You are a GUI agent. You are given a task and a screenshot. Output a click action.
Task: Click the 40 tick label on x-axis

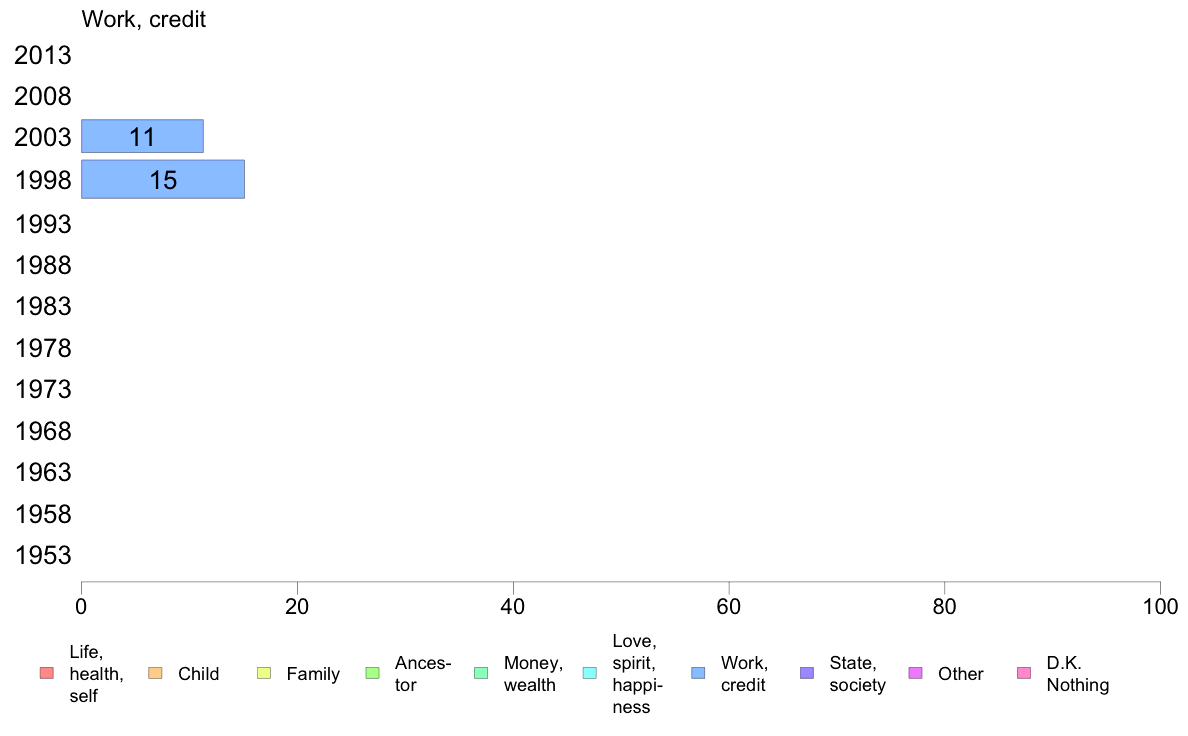pyautogui.click(x=513, y=605)
